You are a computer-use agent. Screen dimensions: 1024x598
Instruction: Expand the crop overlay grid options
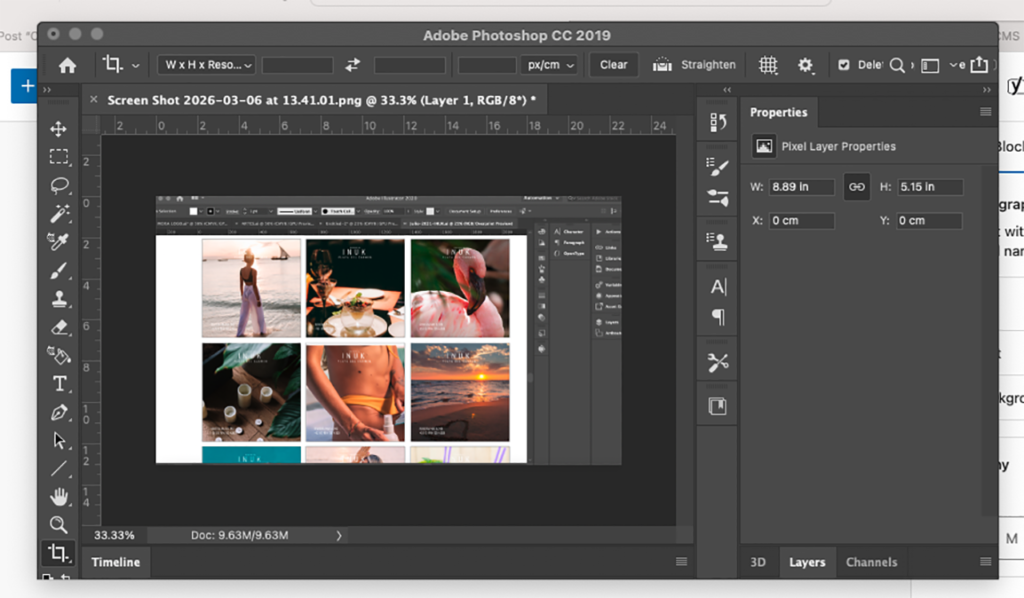[x=768, y=65]
